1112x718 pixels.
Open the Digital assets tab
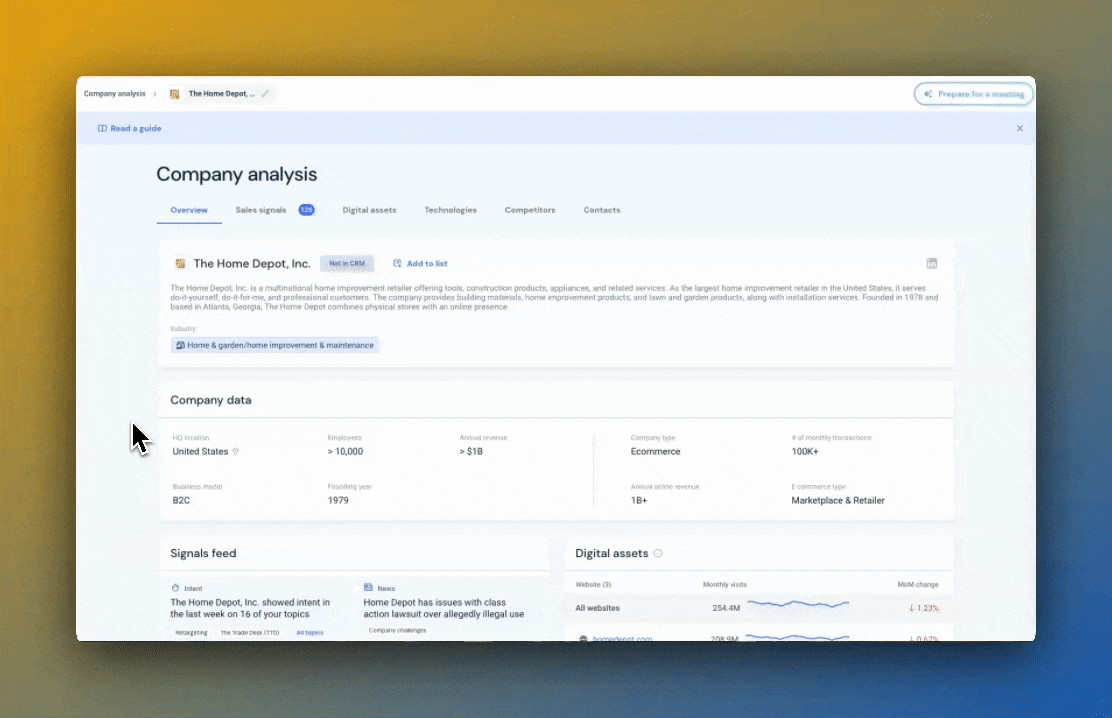tap(369, 210)
